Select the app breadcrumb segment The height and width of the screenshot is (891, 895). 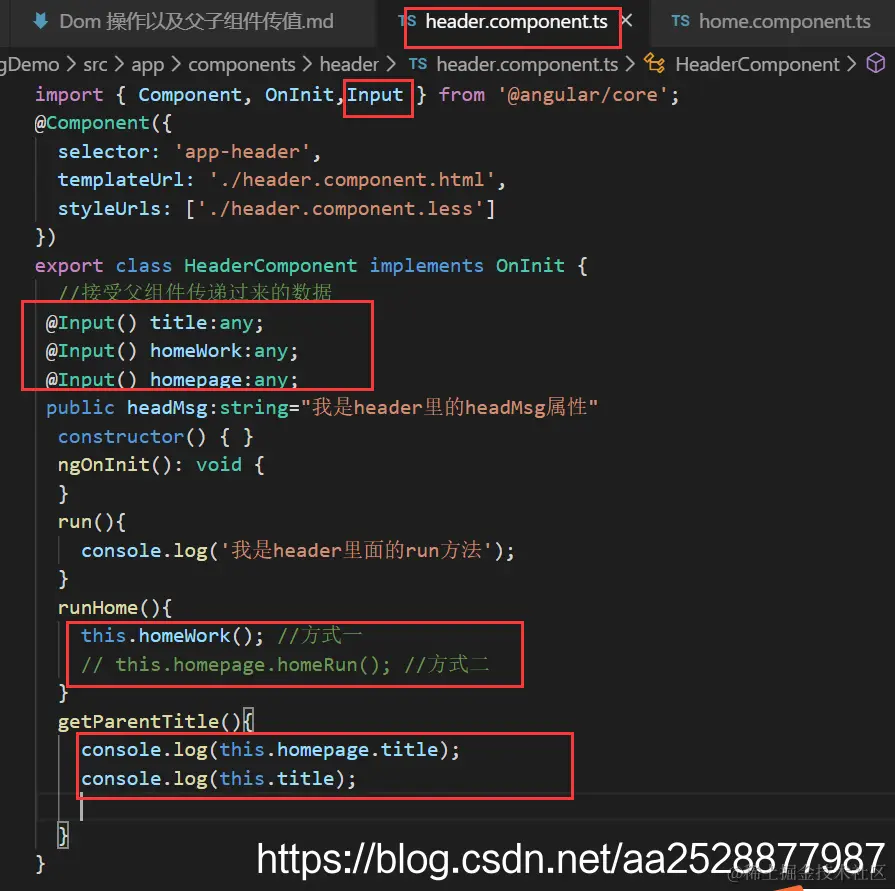[147, 64]
